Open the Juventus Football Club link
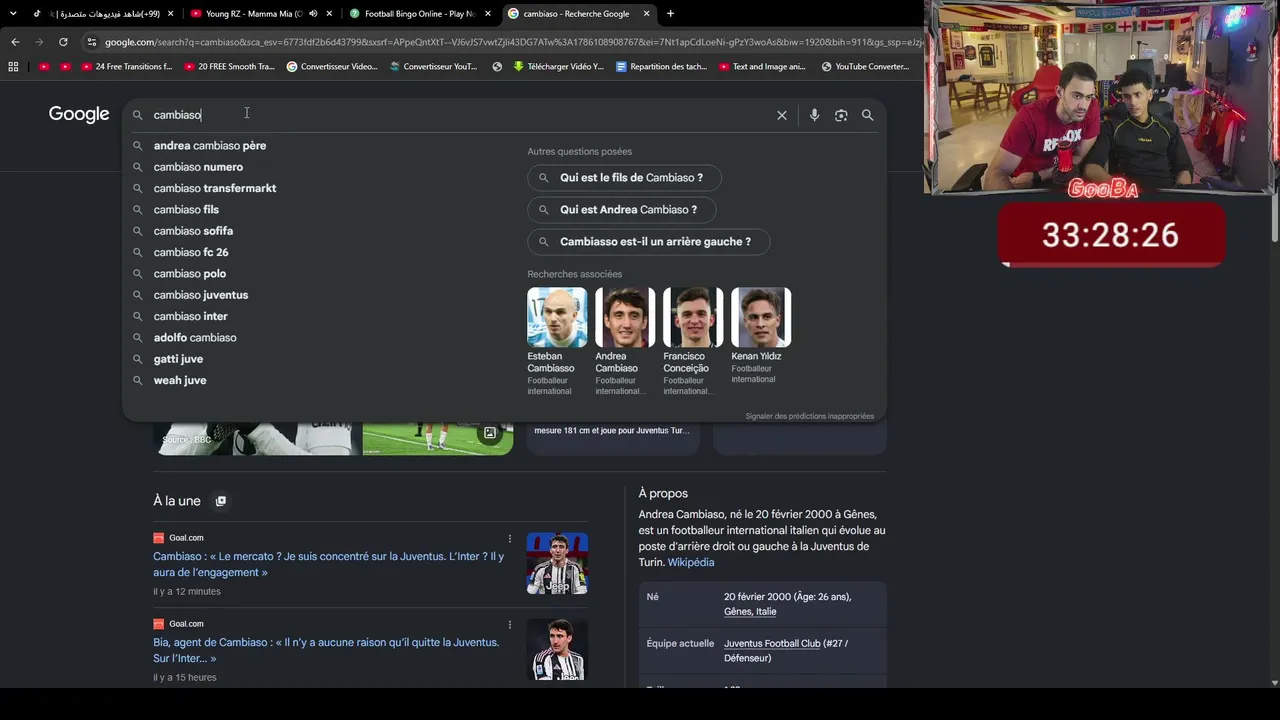 tap(772, 644)
